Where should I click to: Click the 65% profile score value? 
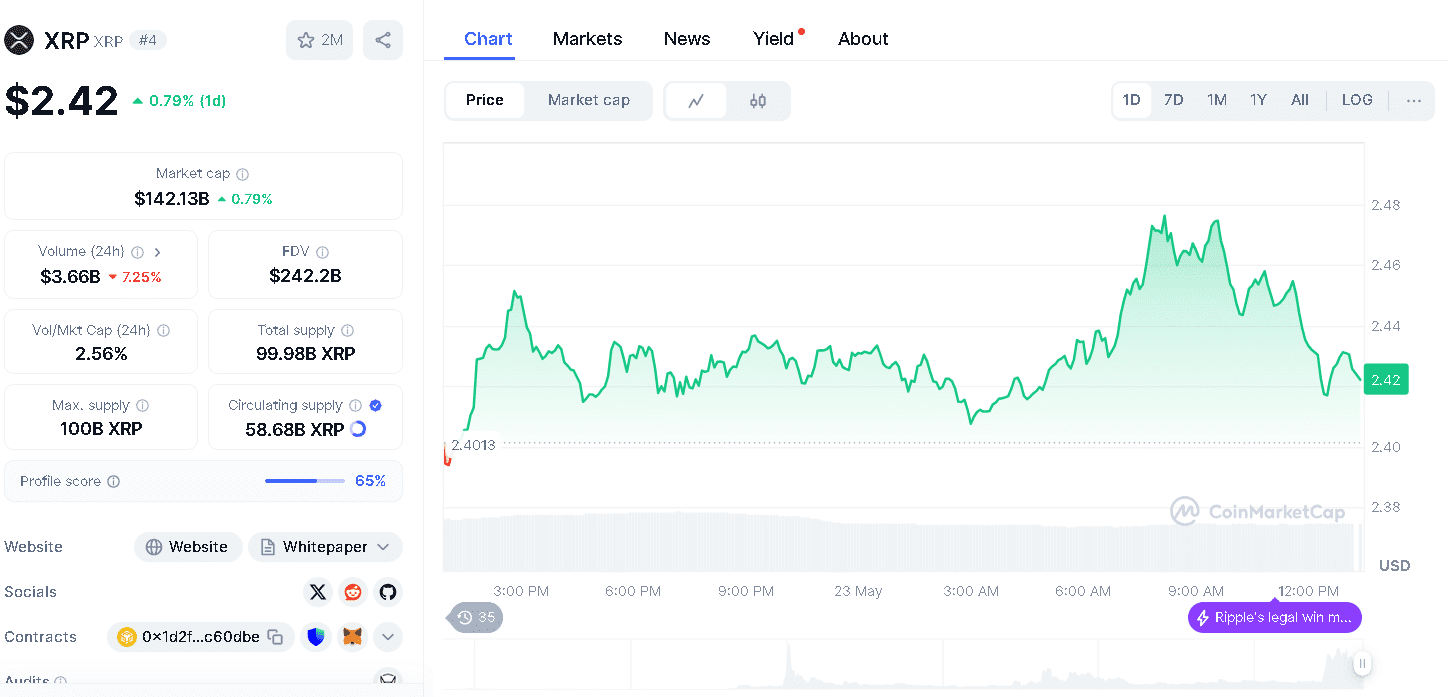[x=370, y=481]
